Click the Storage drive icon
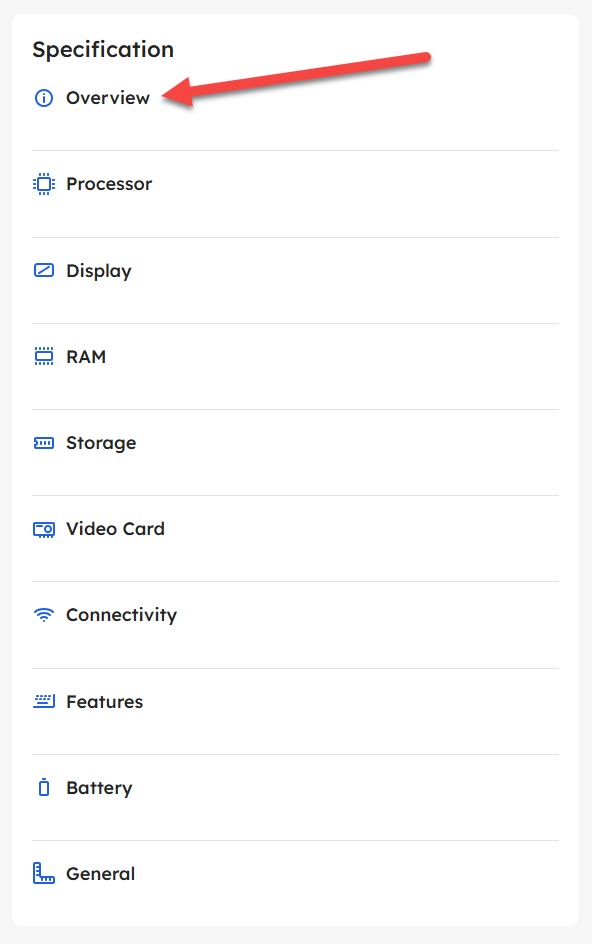Screen dimensions: 592x944 coord(43,443)
